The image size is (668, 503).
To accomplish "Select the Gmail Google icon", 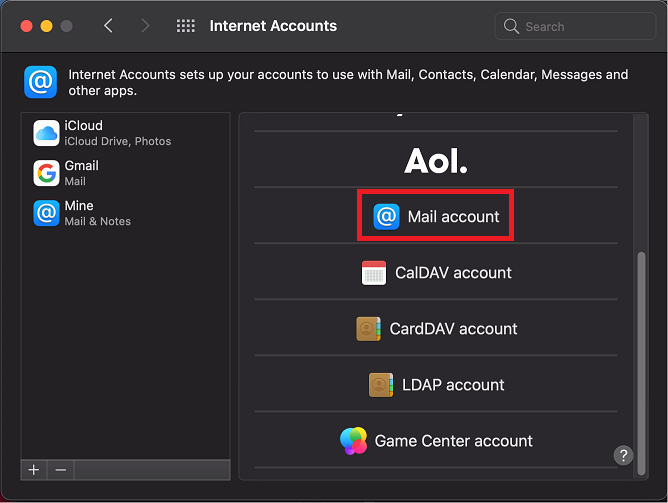I will [46, 173].
